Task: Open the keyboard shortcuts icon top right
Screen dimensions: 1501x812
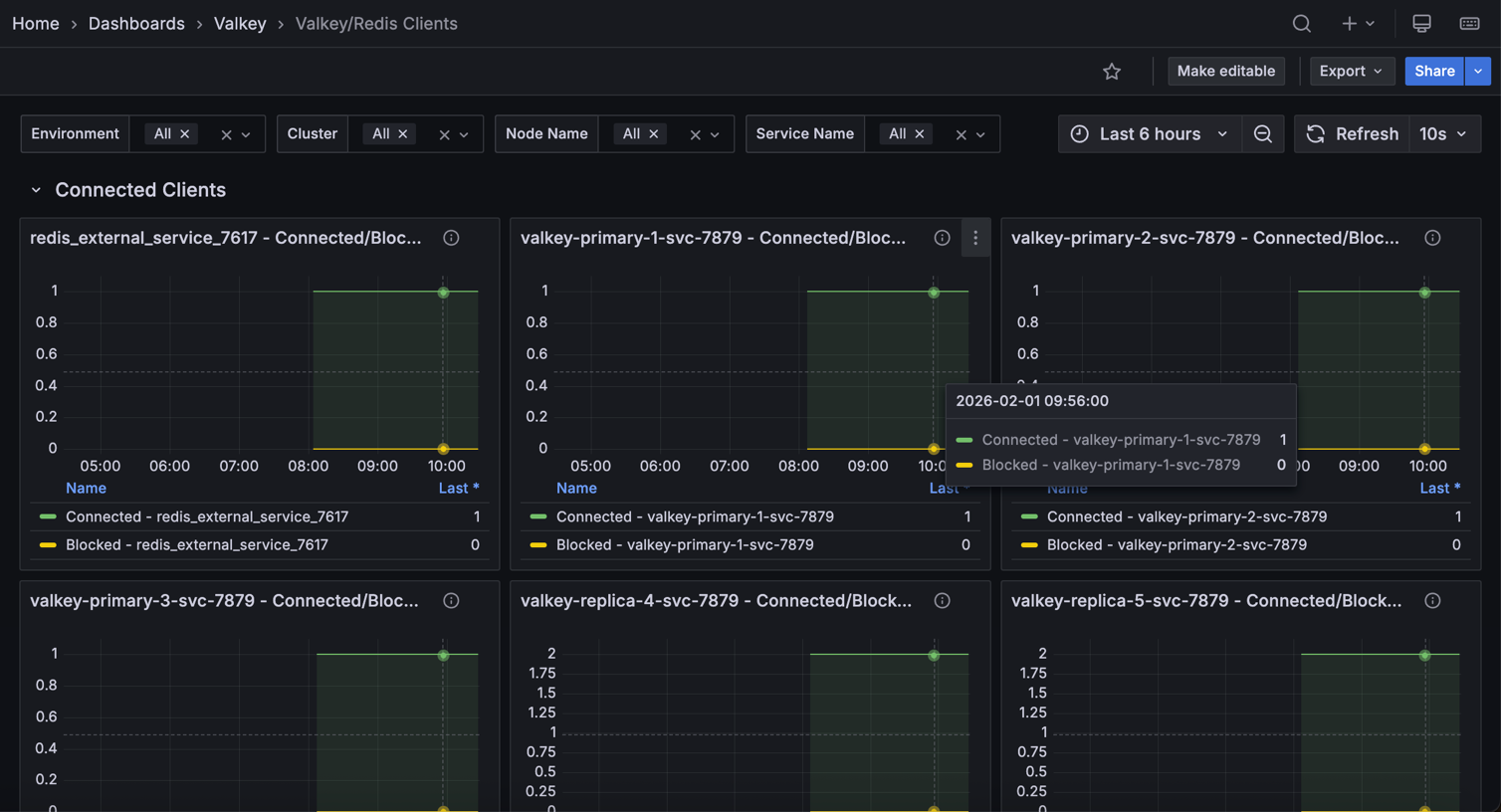Action: [1469, 23]
